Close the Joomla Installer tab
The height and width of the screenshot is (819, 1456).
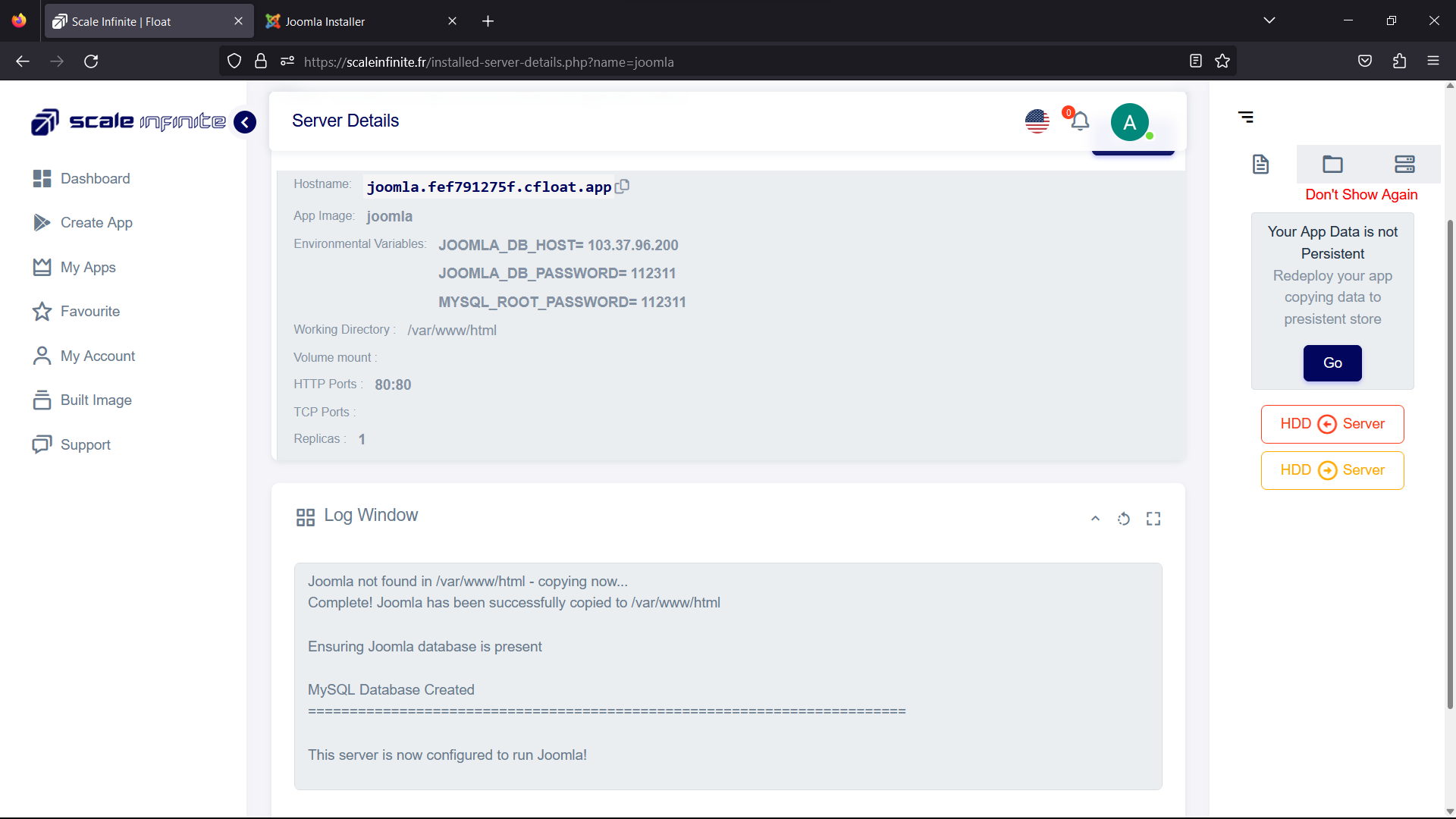[452, 21]
